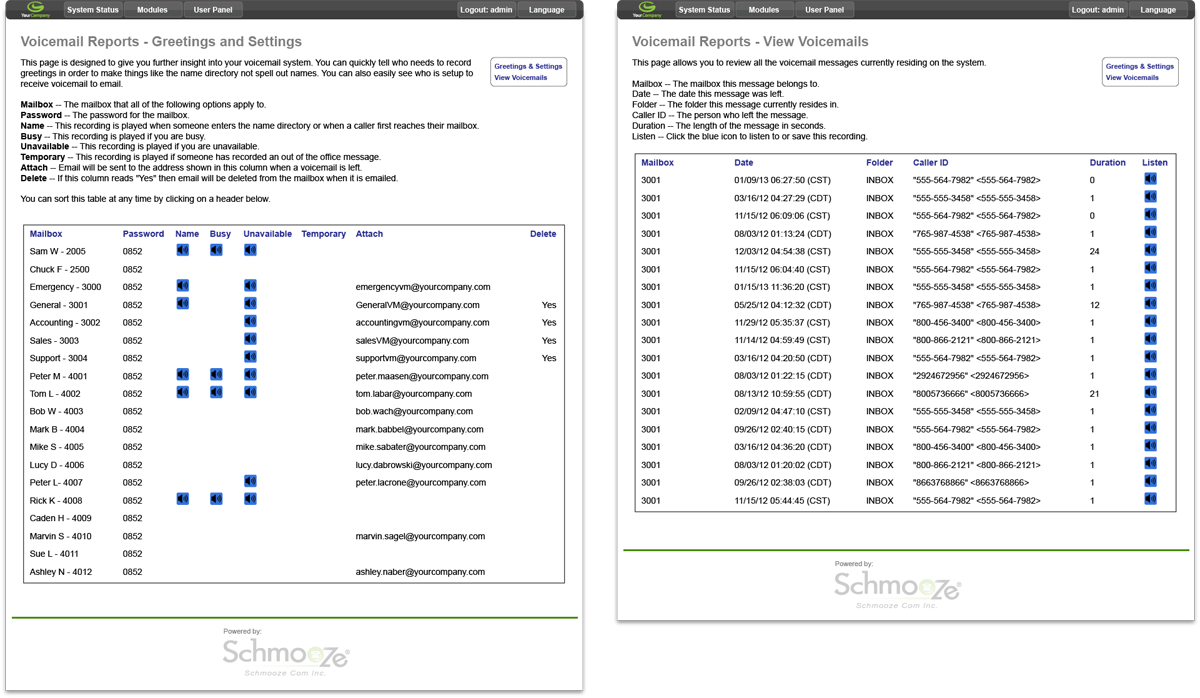Listen to the 24-second voicemail
The height and width of the screenshot is (698, 1200).
1150,251
